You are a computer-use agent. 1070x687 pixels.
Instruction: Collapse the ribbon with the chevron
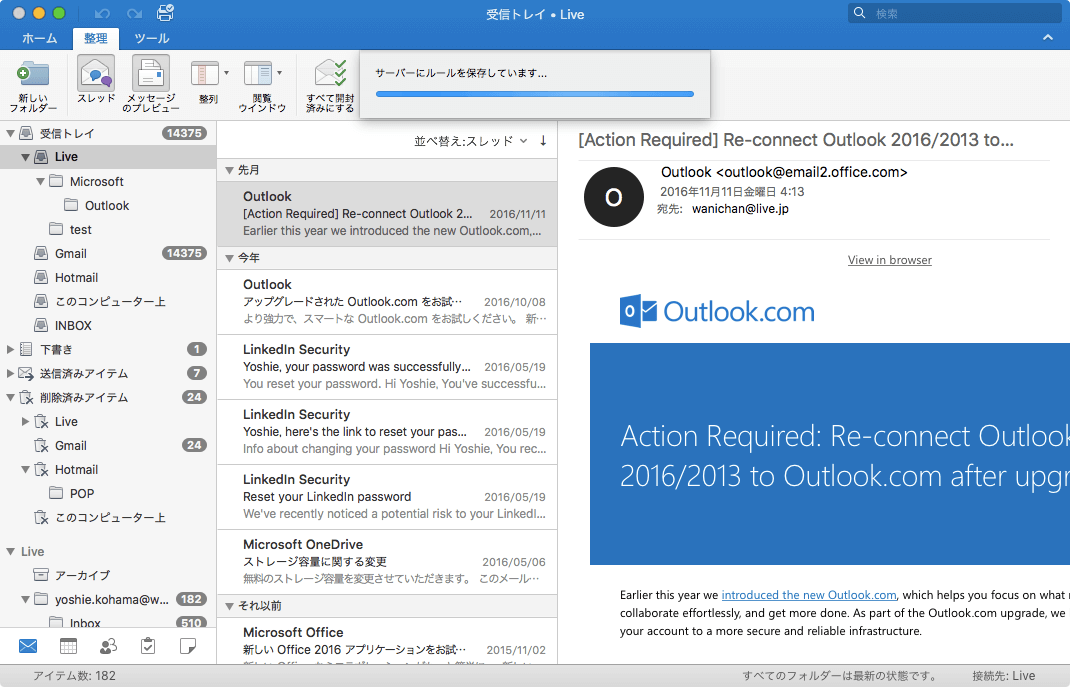pyautogui.click(x=1047, y=38)
